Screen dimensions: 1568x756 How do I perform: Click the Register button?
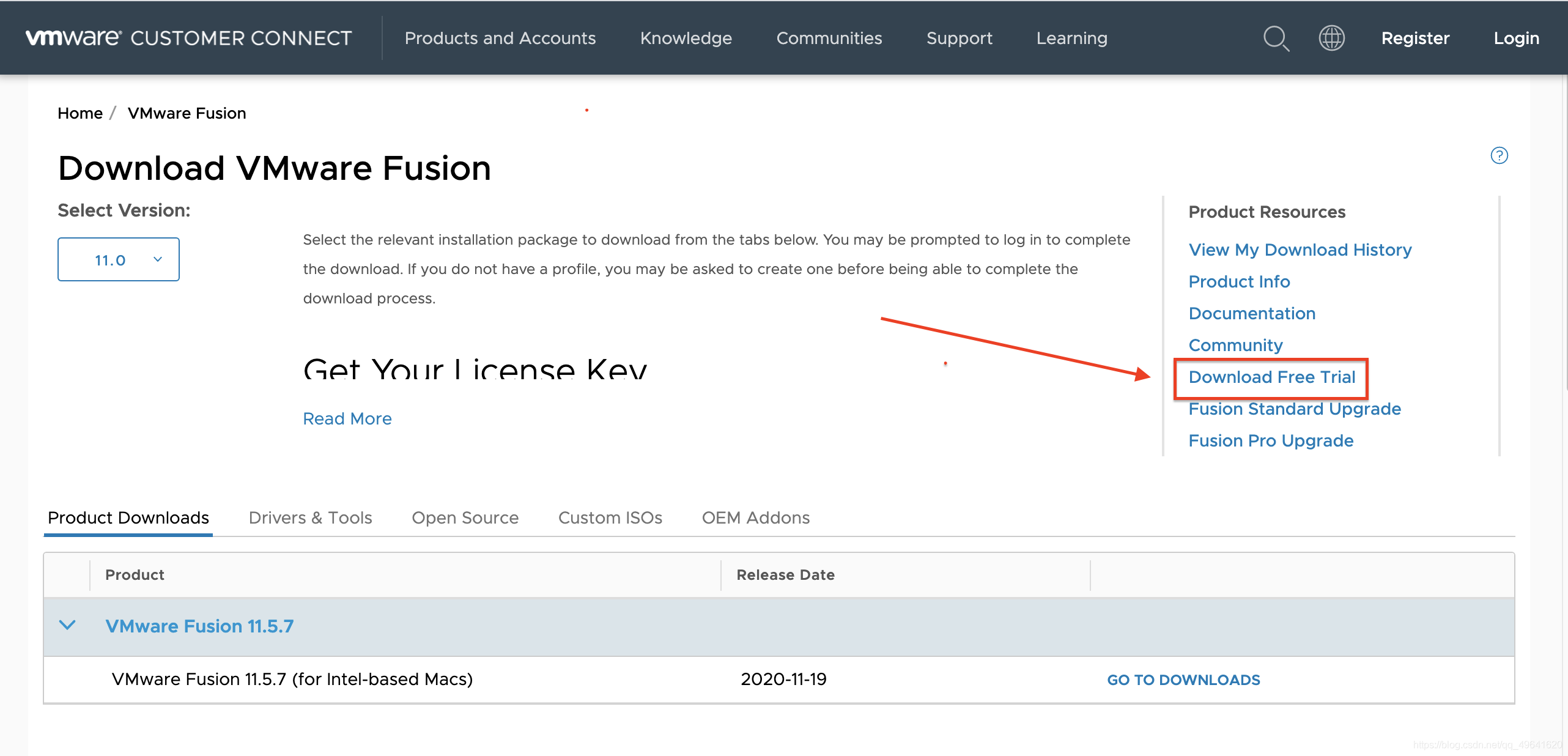pyautogui.click(x=1415, y=38)
